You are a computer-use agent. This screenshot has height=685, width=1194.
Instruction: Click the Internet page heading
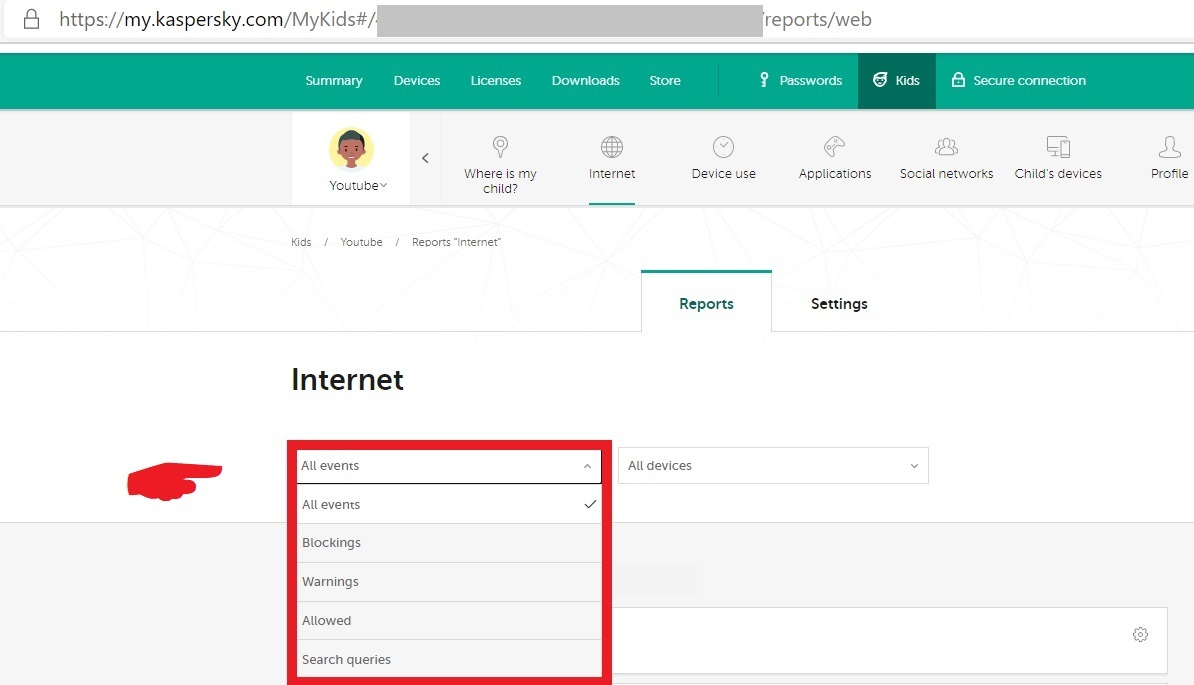pyautogui.click(x=347, y=379)
